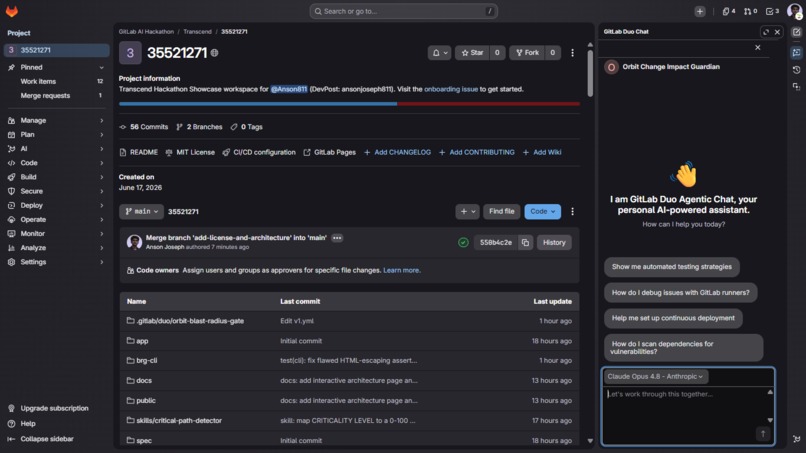The height and width of the screenshot is (453, 806).
Task: Open new chat icon in Duo sidebar
Action: (x=796, y=32)
